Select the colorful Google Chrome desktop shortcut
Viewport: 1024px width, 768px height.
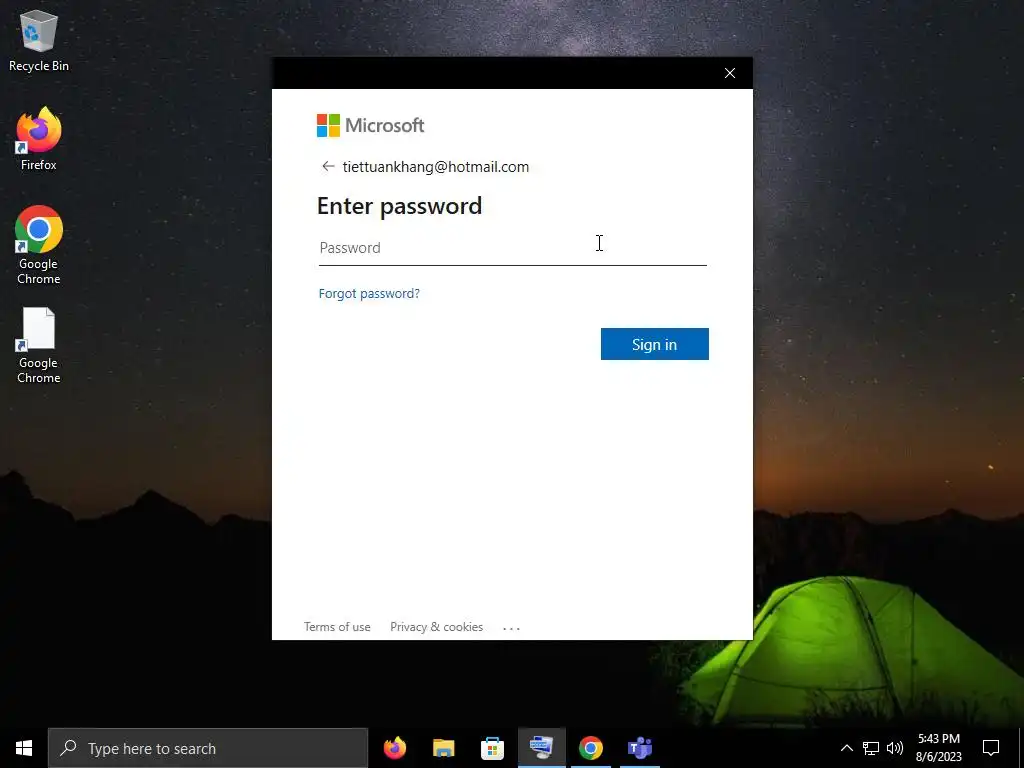tap(39, 245)
